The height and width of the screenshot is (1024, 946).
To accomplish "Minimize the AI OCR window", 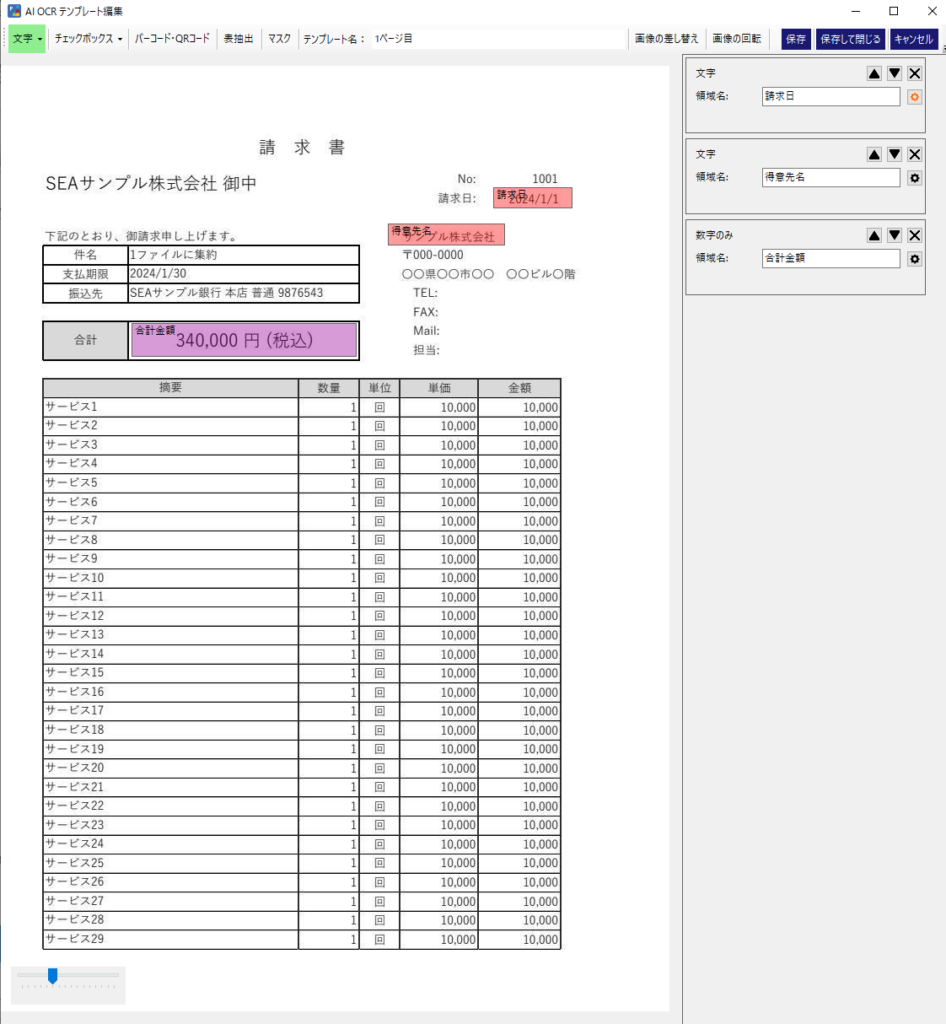I will tap(855, 11).
